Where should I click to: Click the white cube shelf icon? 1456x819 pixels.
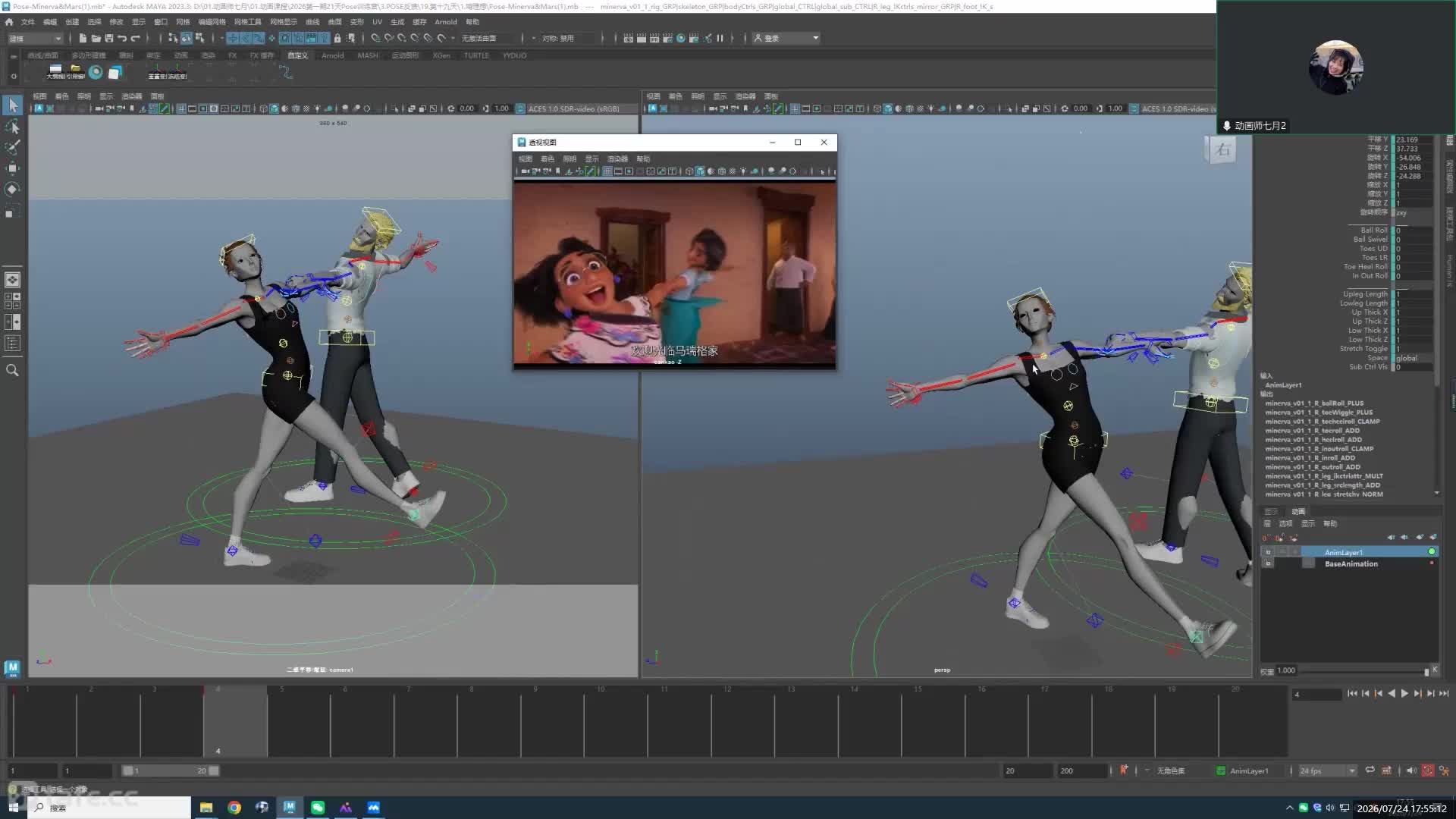point(115,72)
